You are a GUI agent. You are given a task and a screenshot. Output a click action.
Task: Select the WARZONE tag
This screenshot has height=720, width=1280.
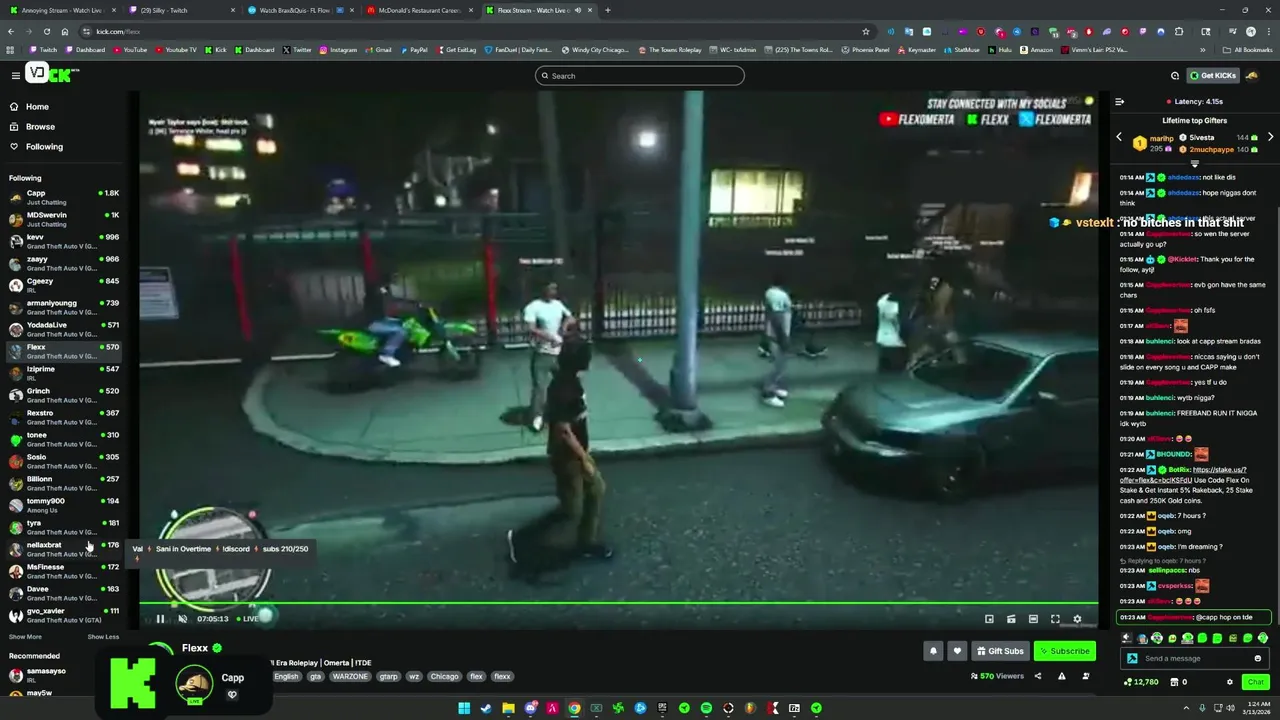coord(350,676)
